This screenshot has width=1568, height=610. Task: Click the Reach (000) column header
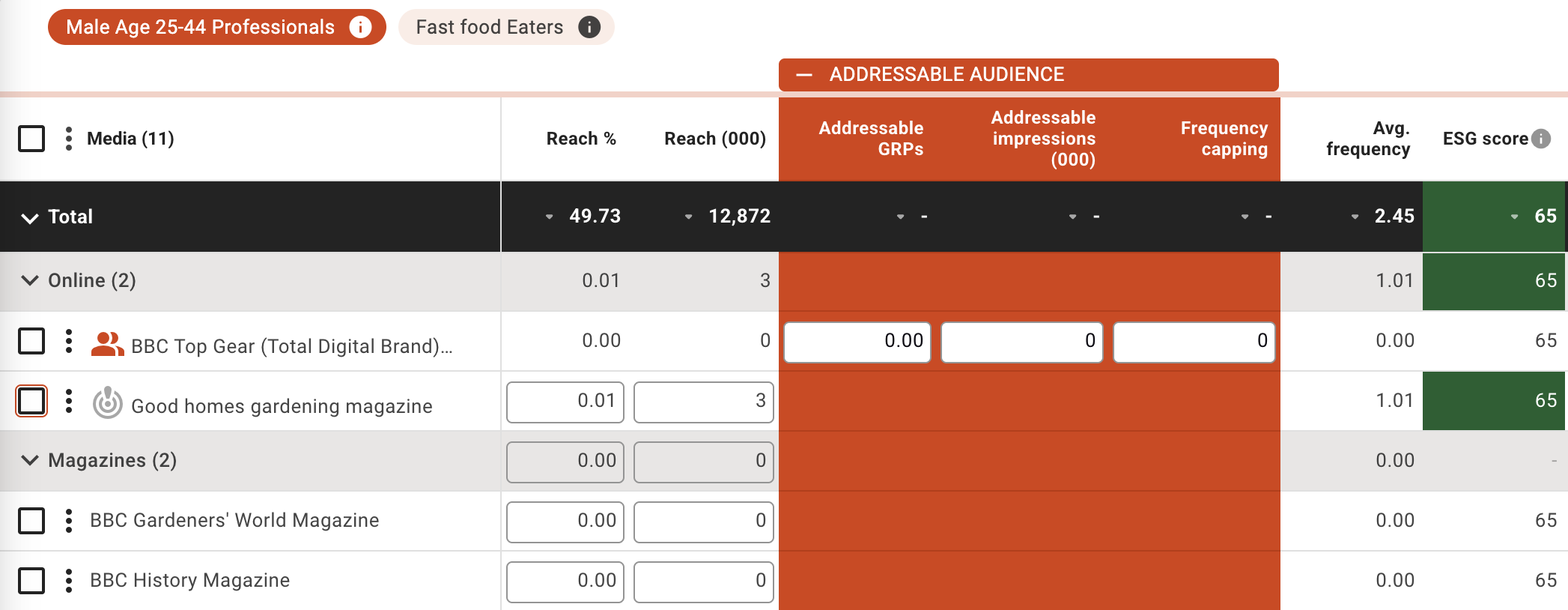[x=715, y=139]
